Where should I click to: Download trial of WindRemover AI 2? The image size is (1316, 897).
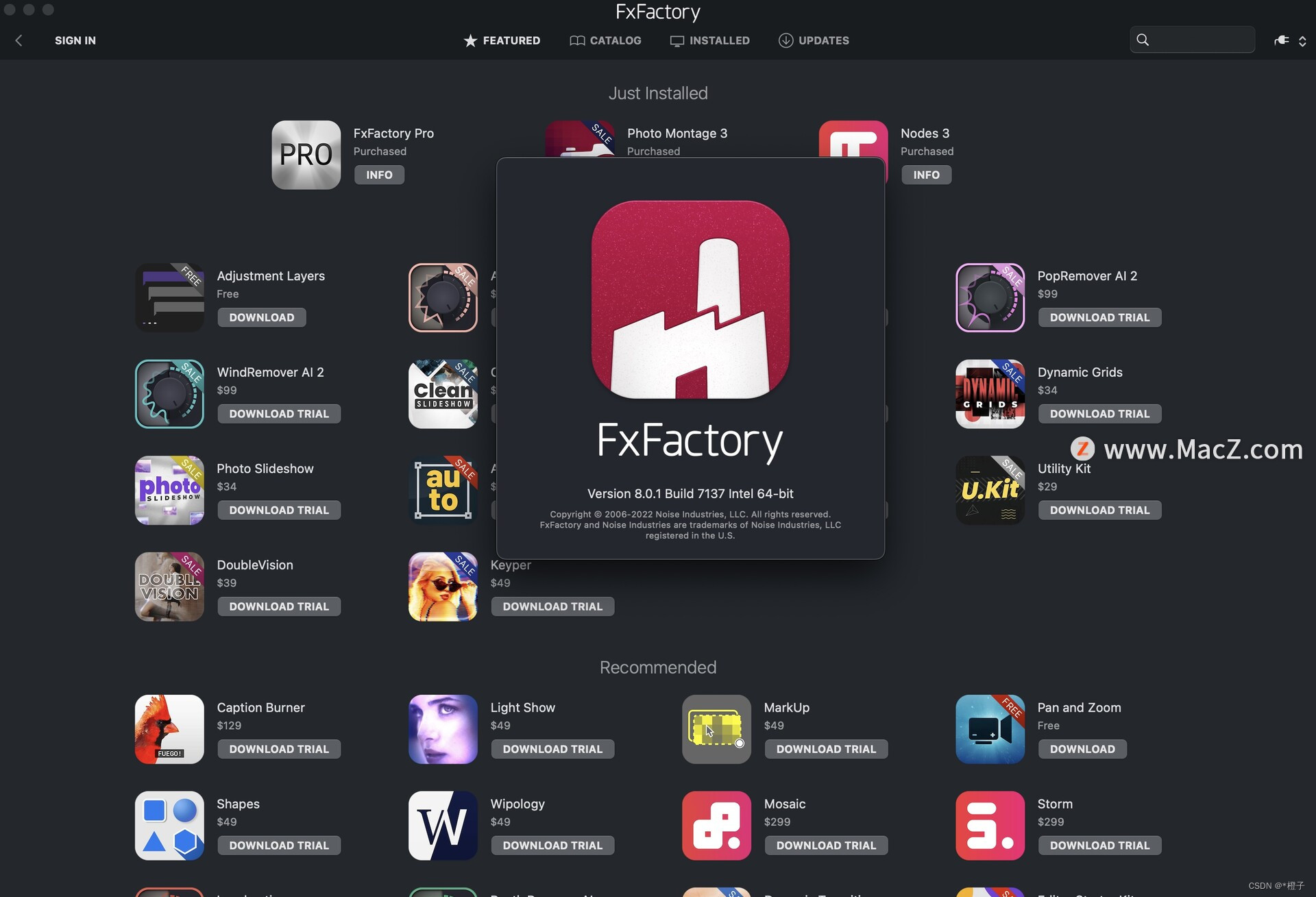click(x=279, y=414)
